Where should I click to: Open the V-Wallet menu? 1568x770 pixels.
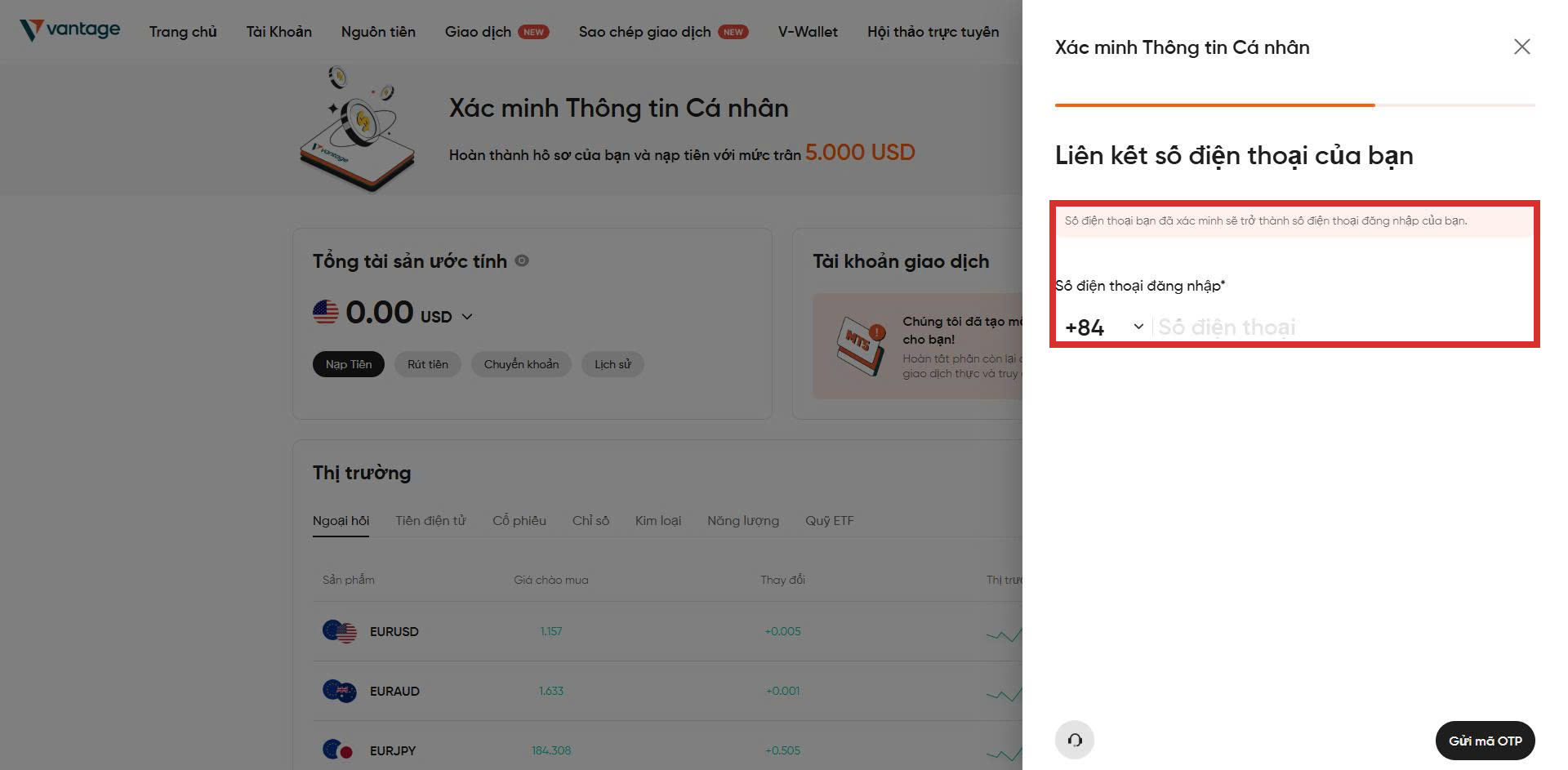click(808, 32)
